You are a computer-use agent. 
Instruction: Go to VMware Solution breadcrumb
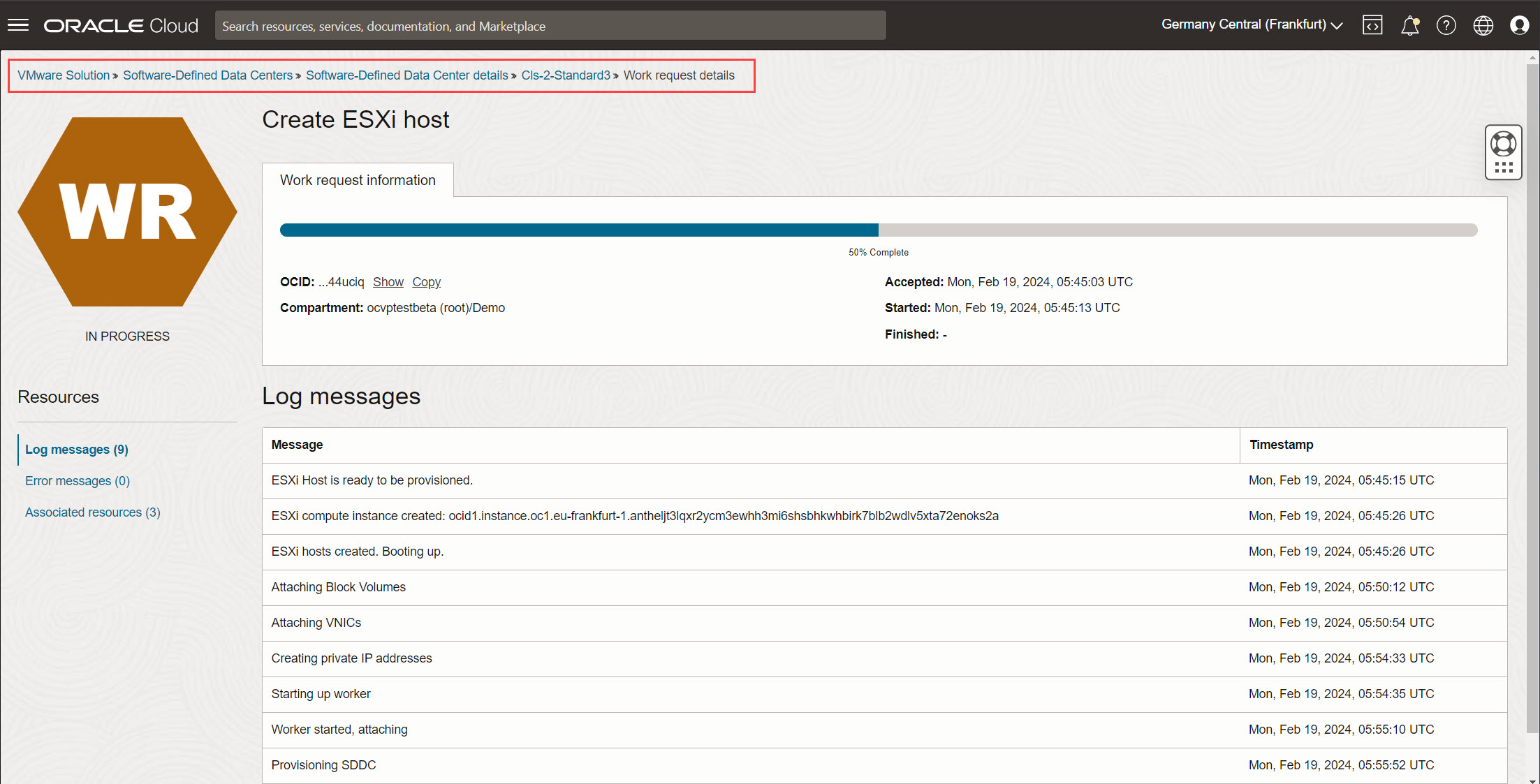[64, 75]
